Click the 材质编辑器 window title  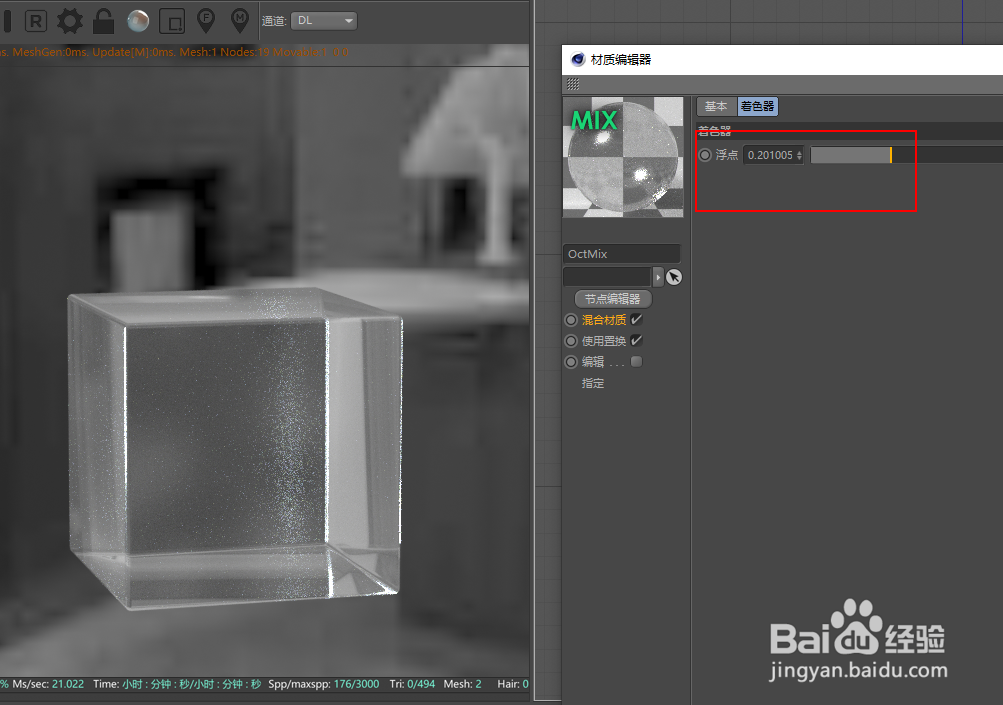pyautogui.click(x=620, y=59)
